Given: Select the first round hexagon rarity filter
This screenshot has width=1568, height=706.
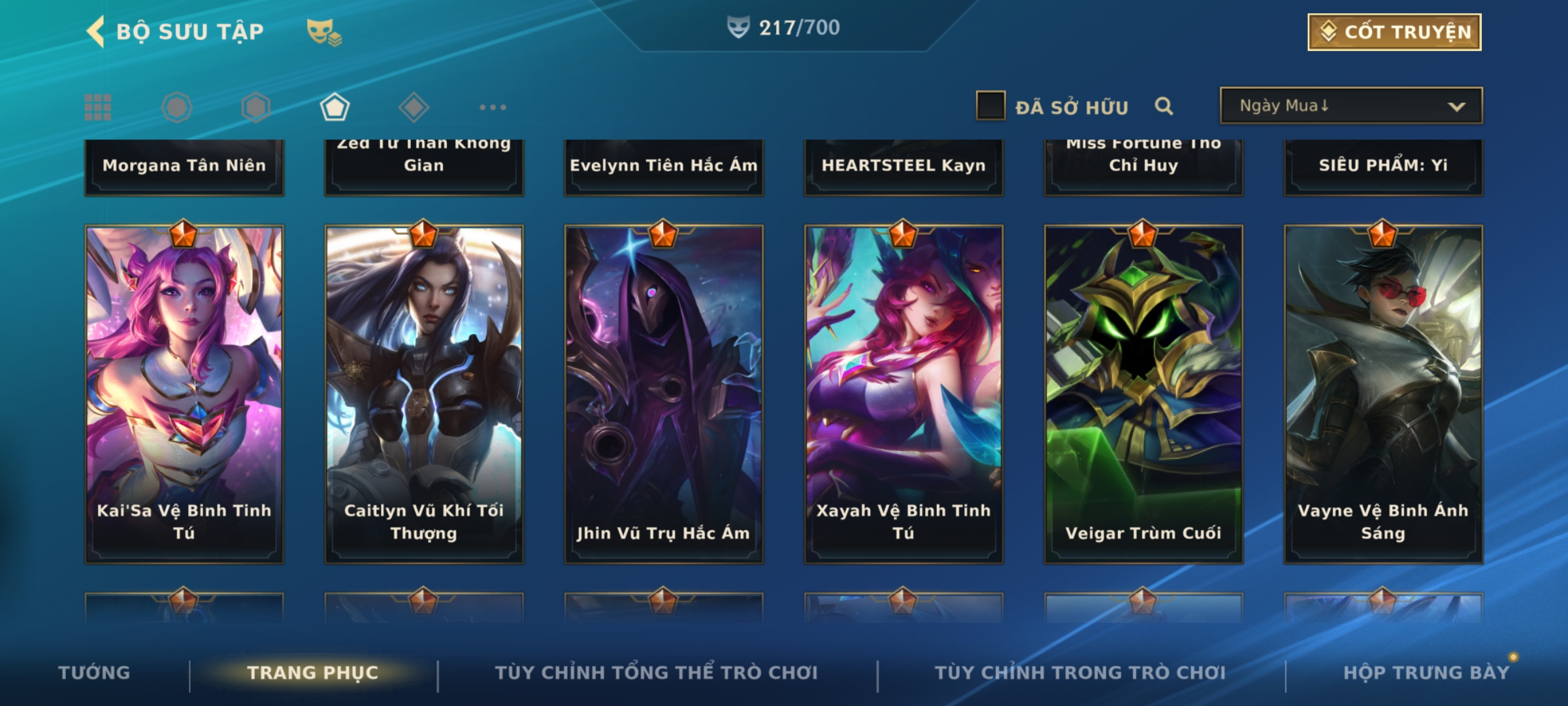Looking at the screenshot, I should pos(177,107).
